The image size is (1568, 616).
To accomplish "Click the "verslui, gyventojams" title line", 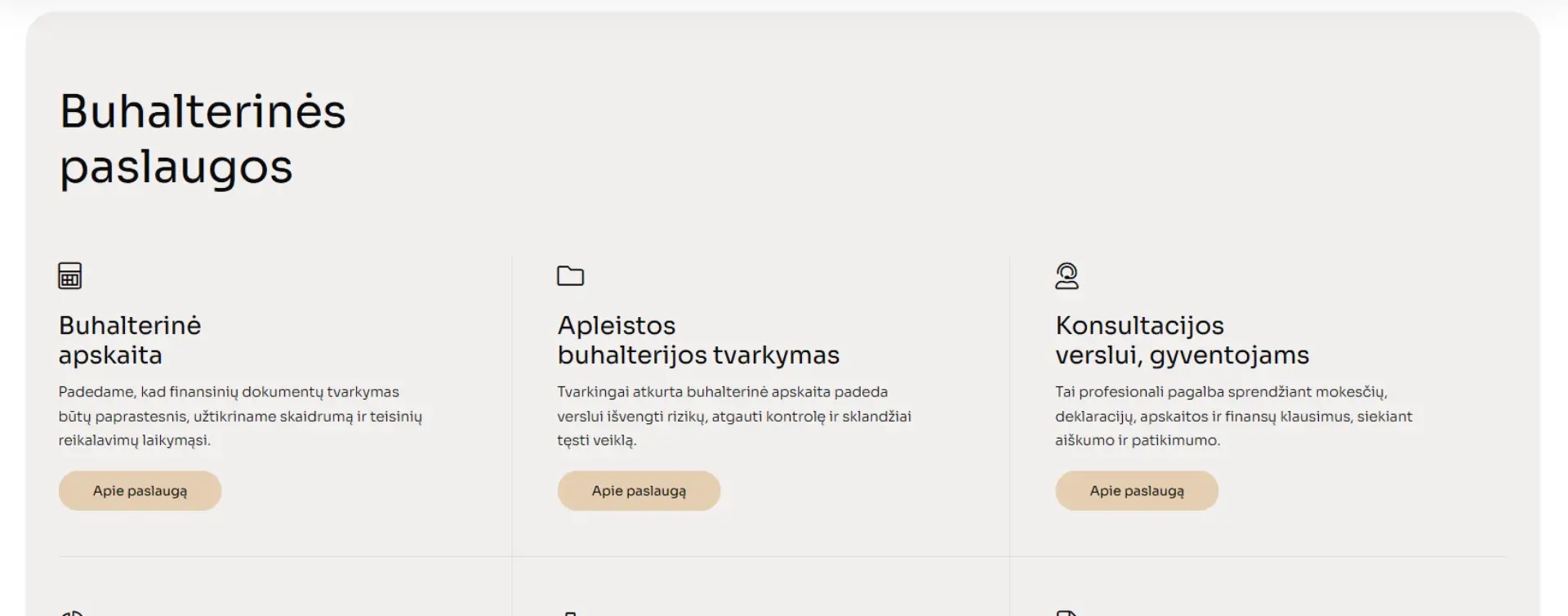I will (x=1182, y=355).
